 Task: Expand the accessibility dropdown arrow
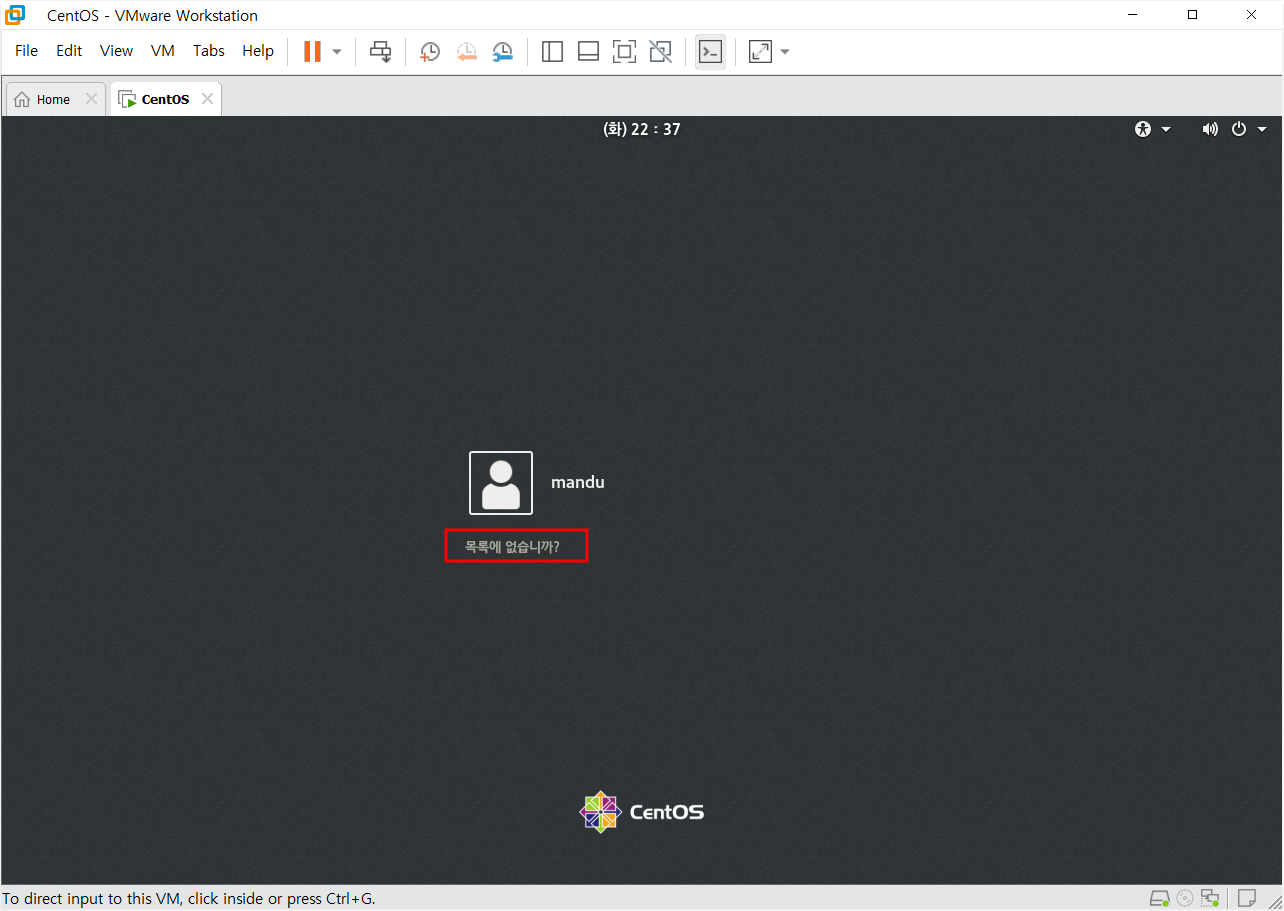1166,129
